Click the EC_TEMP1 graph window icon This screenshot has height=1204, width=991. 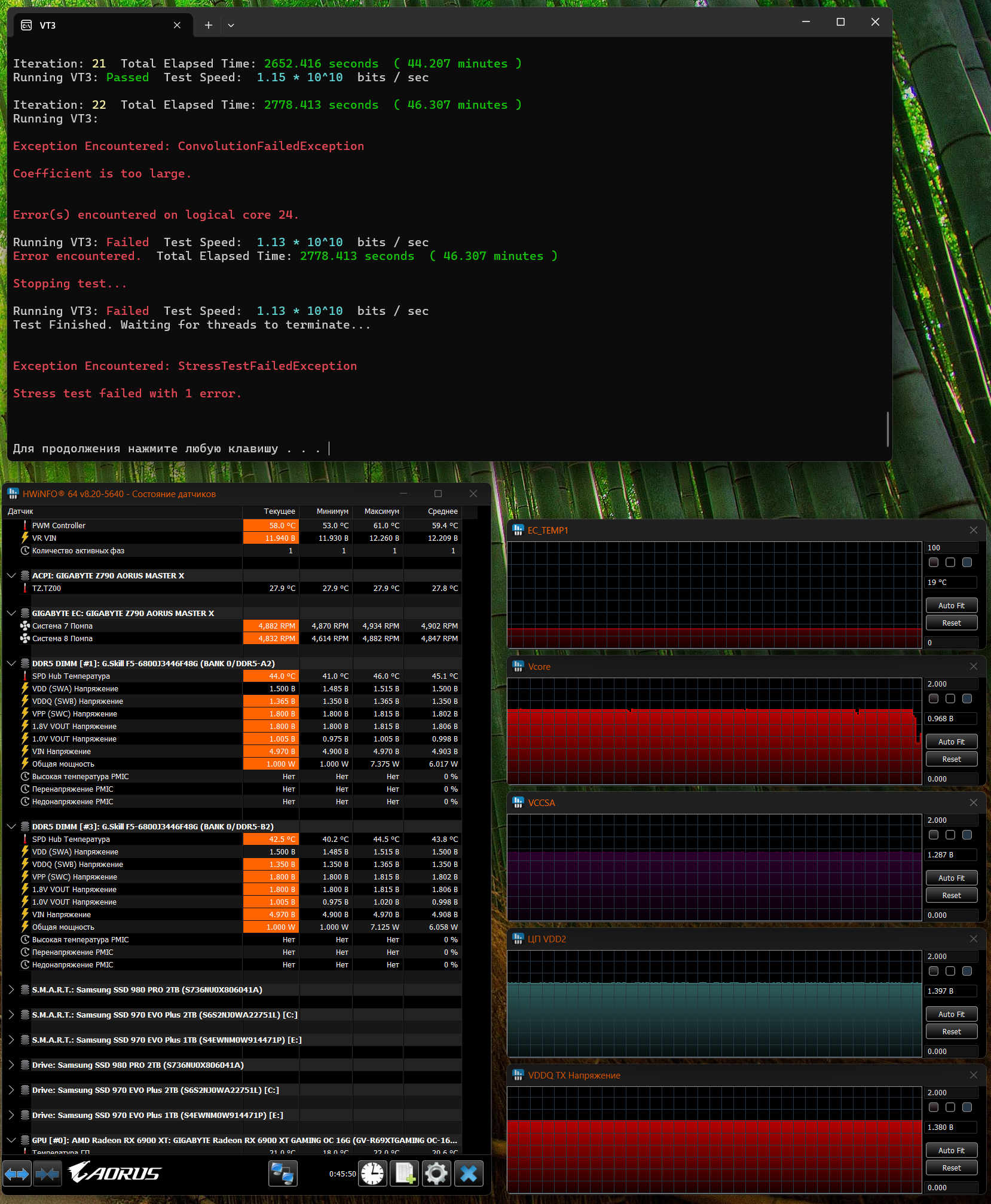tap(518, 530)
